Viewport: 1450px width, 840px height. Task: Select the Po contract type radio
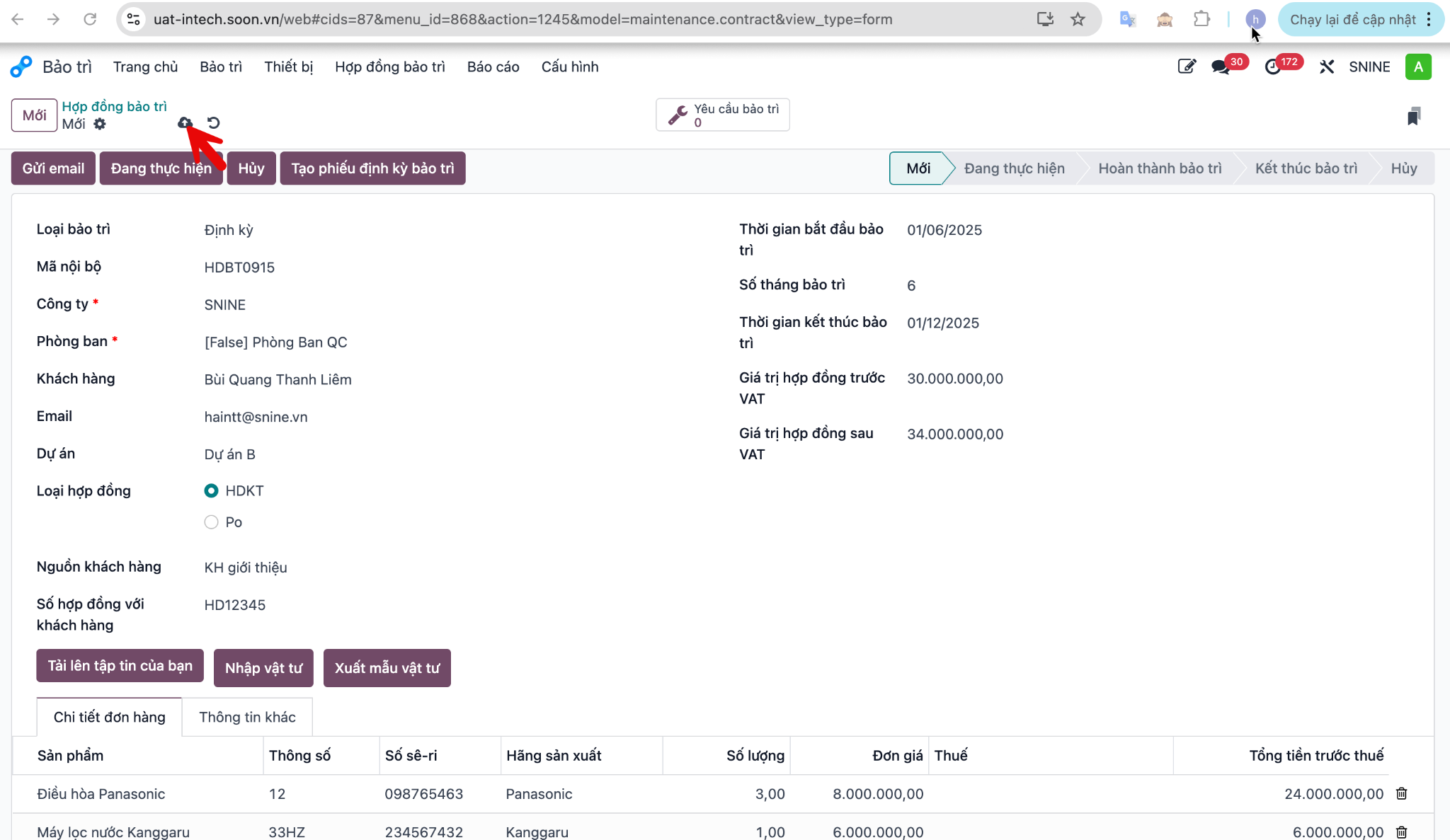211,522
